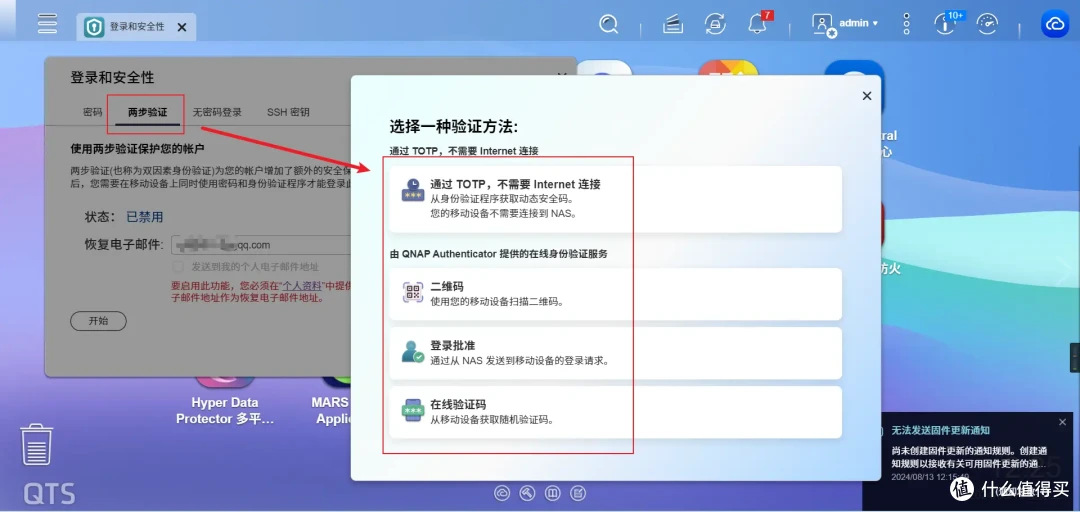1080x512 pixels.
Task: Click the 使用两步验证保护您的帐户 heading
Action: [x=137, y=148]
